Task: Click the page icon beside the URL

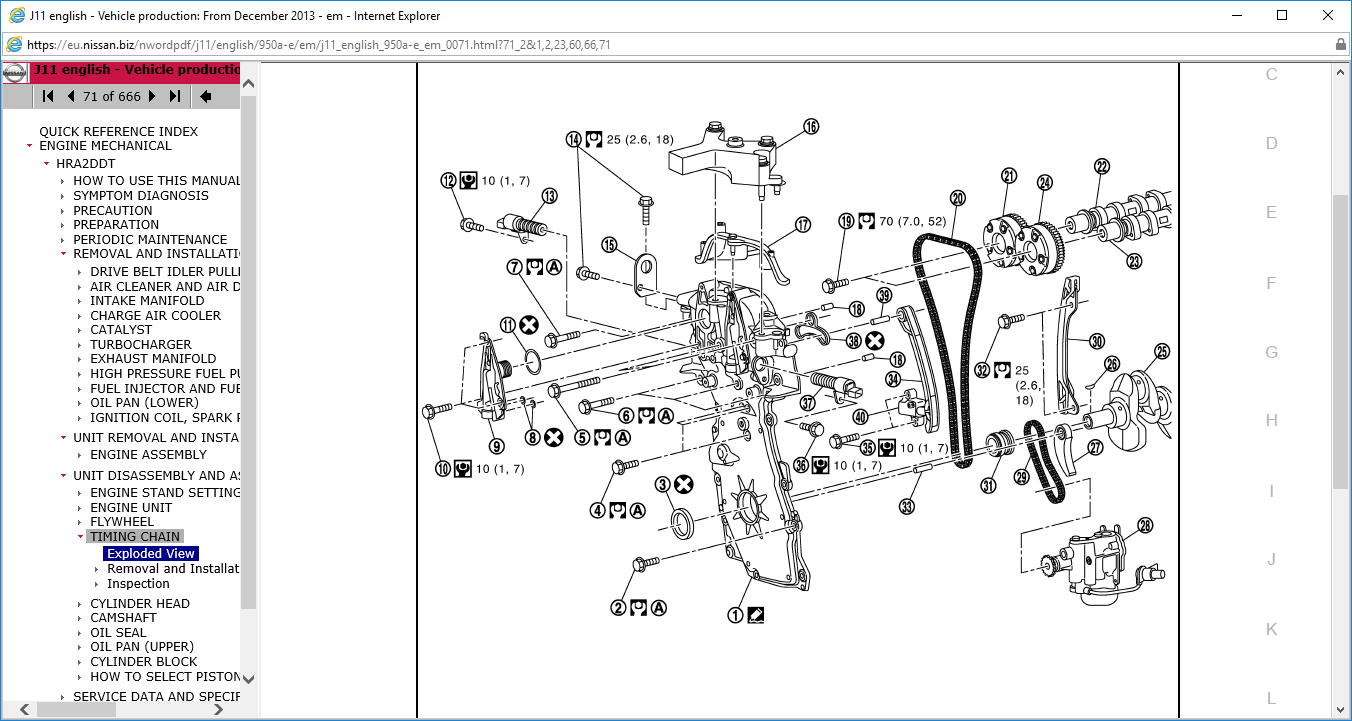Action: pyautogui.click(x=14, y=44)
